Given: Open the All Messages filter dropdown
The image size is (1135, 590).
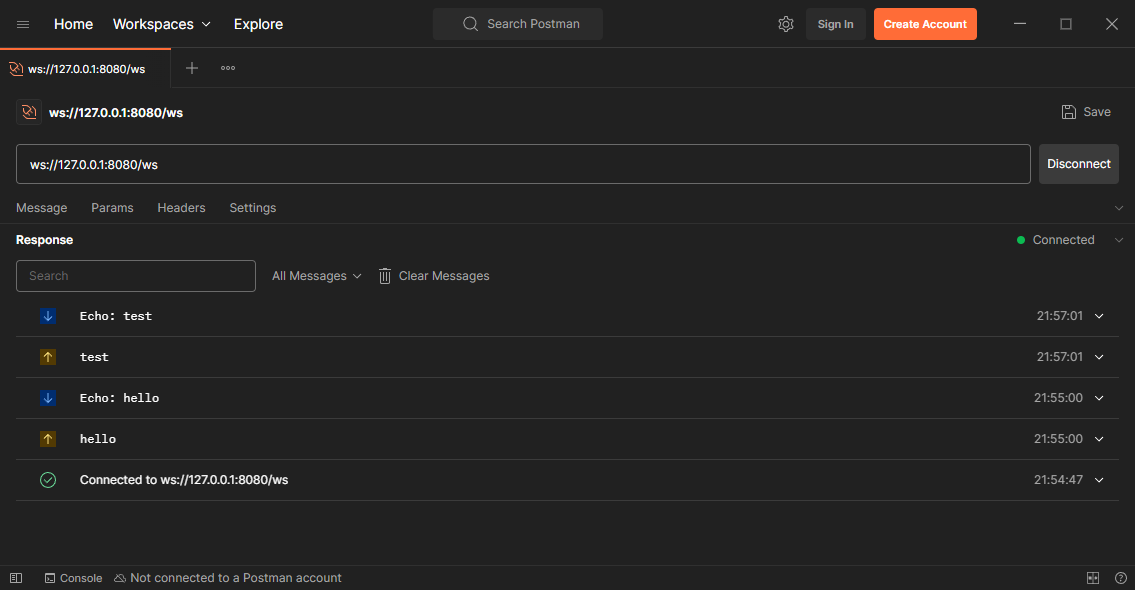Looking at the screenshot, I should (x=316, y=276).
